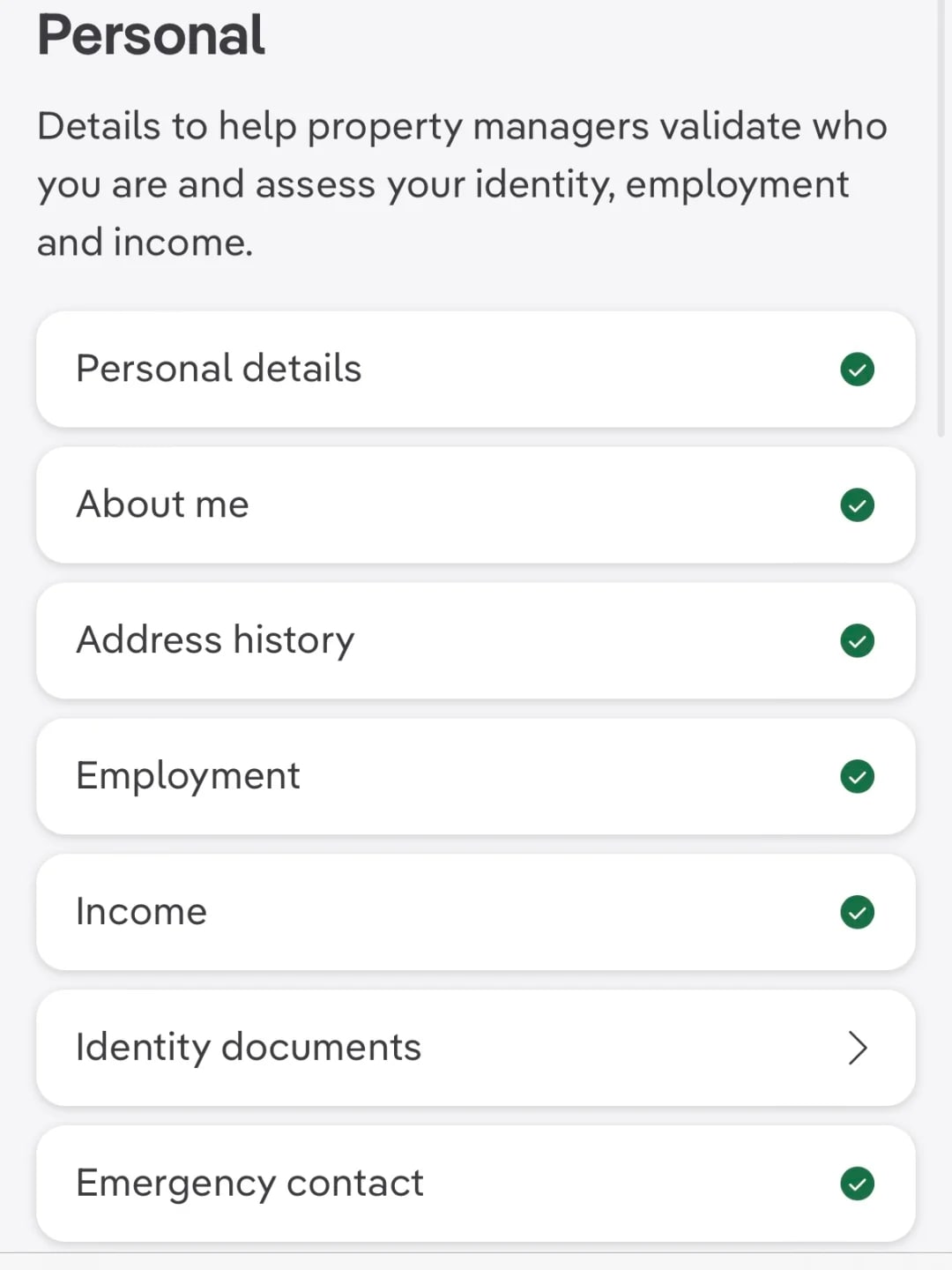Open the About me section
The width and height of the screenshot is (952, 1270).
click(x=476, y=505)
